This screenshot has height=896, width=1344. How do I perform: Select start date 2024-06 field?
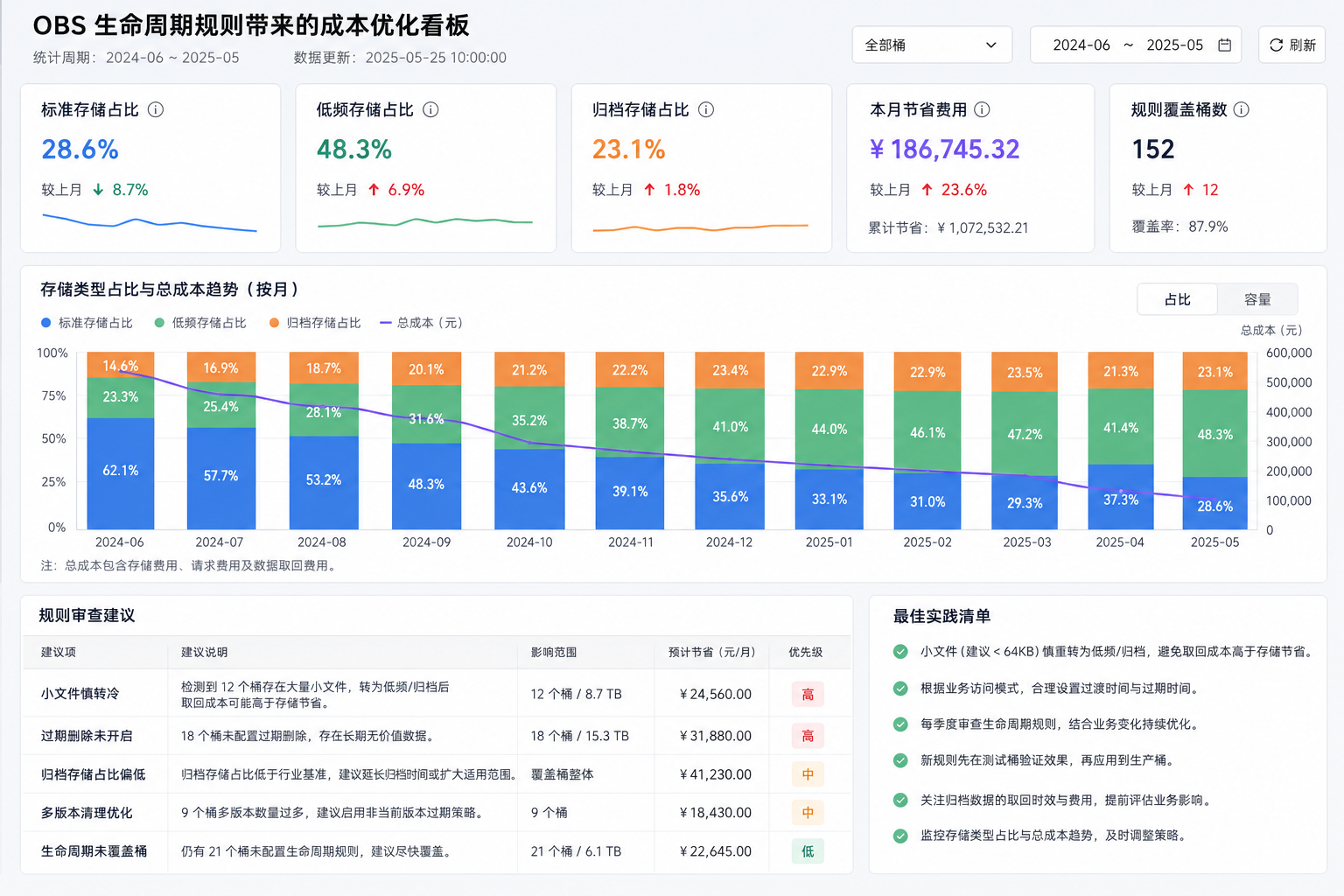1081,45
